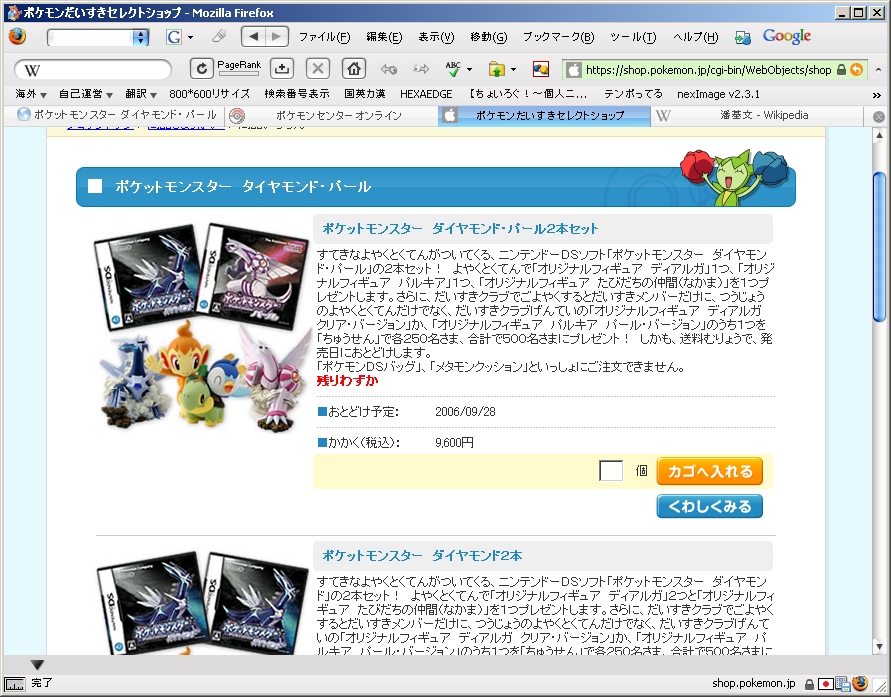Show more bookmarks with the chevron
Image resolution: width=891 pixels, height=697 pixels.
click(876, 95)
